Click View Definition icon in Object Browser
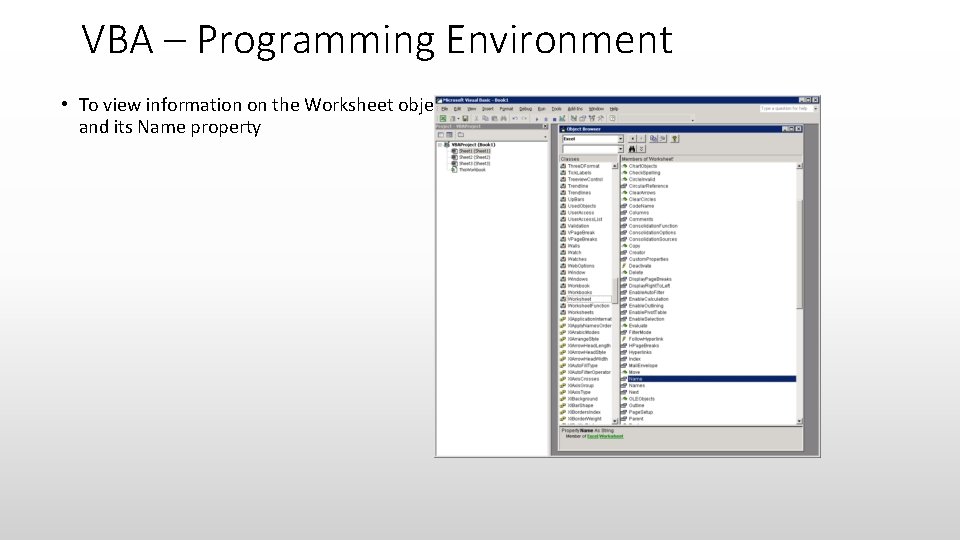960x540 pixels. [x=663, y=139]
